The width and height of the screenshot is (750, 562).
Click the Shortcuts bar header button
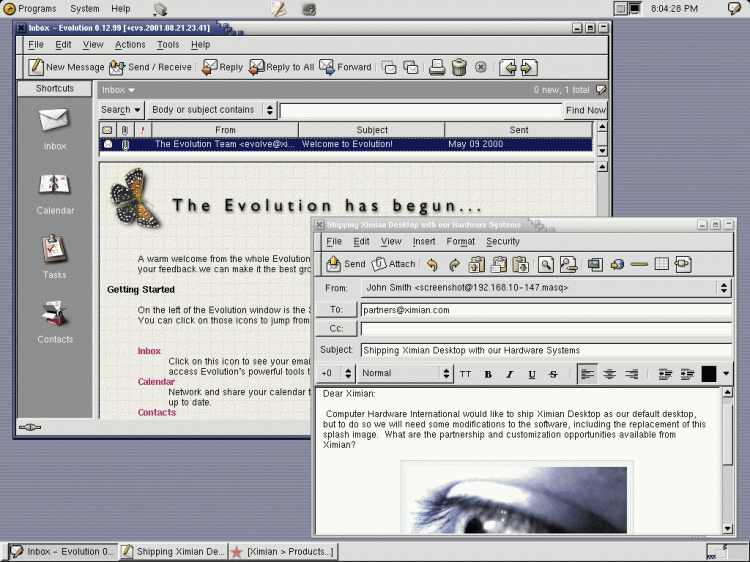(55, 88)
